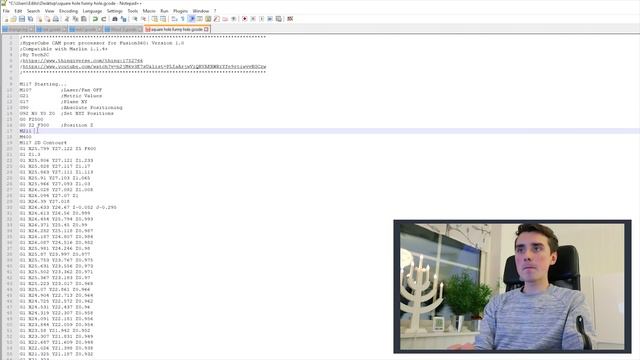Viewport: 640px width, 360px height.
Task: Click the Save All toolbar icon
Action: [x=31, y=19]
